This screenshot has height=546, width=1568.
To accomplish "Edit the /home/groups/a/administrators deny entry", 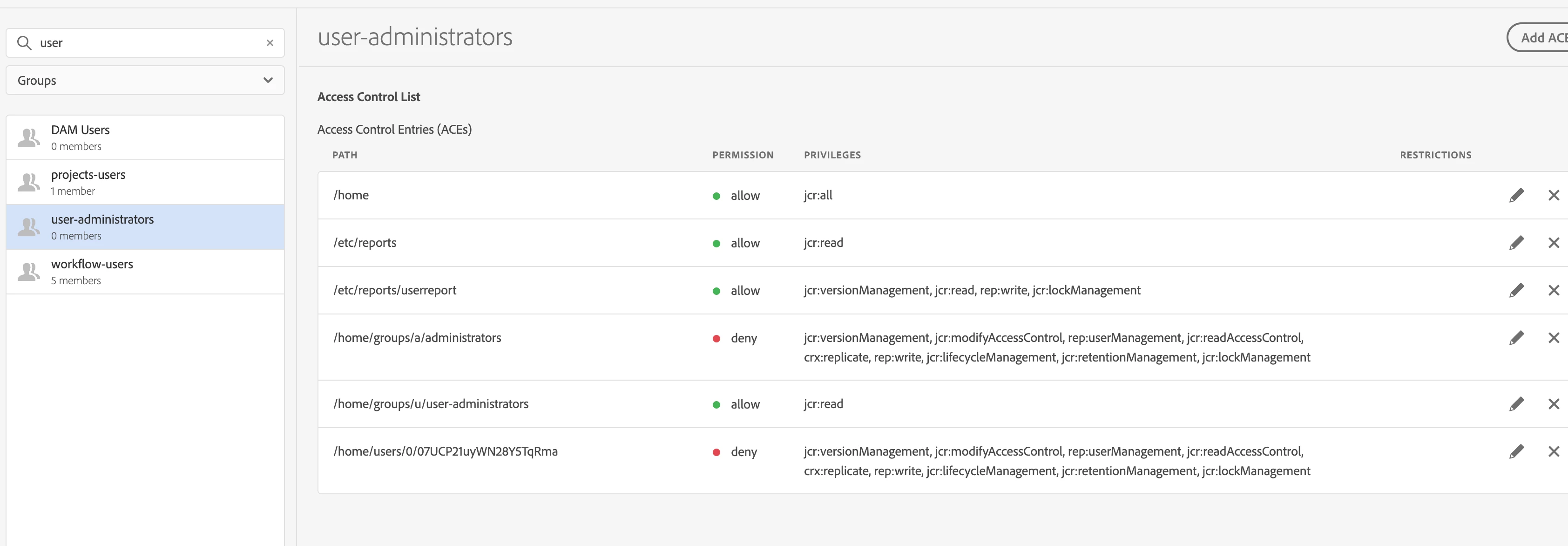I will [1516, 338].
